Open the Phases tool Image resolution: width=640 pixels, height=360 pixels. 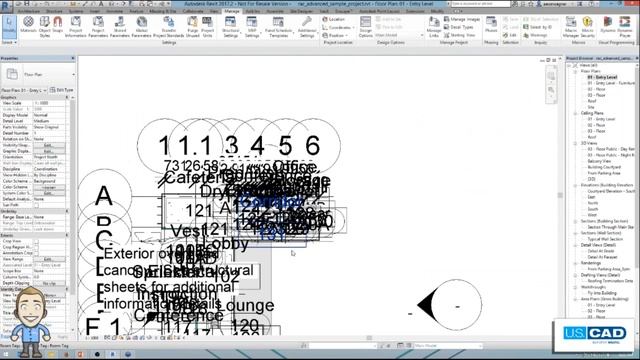pos(491,25)
